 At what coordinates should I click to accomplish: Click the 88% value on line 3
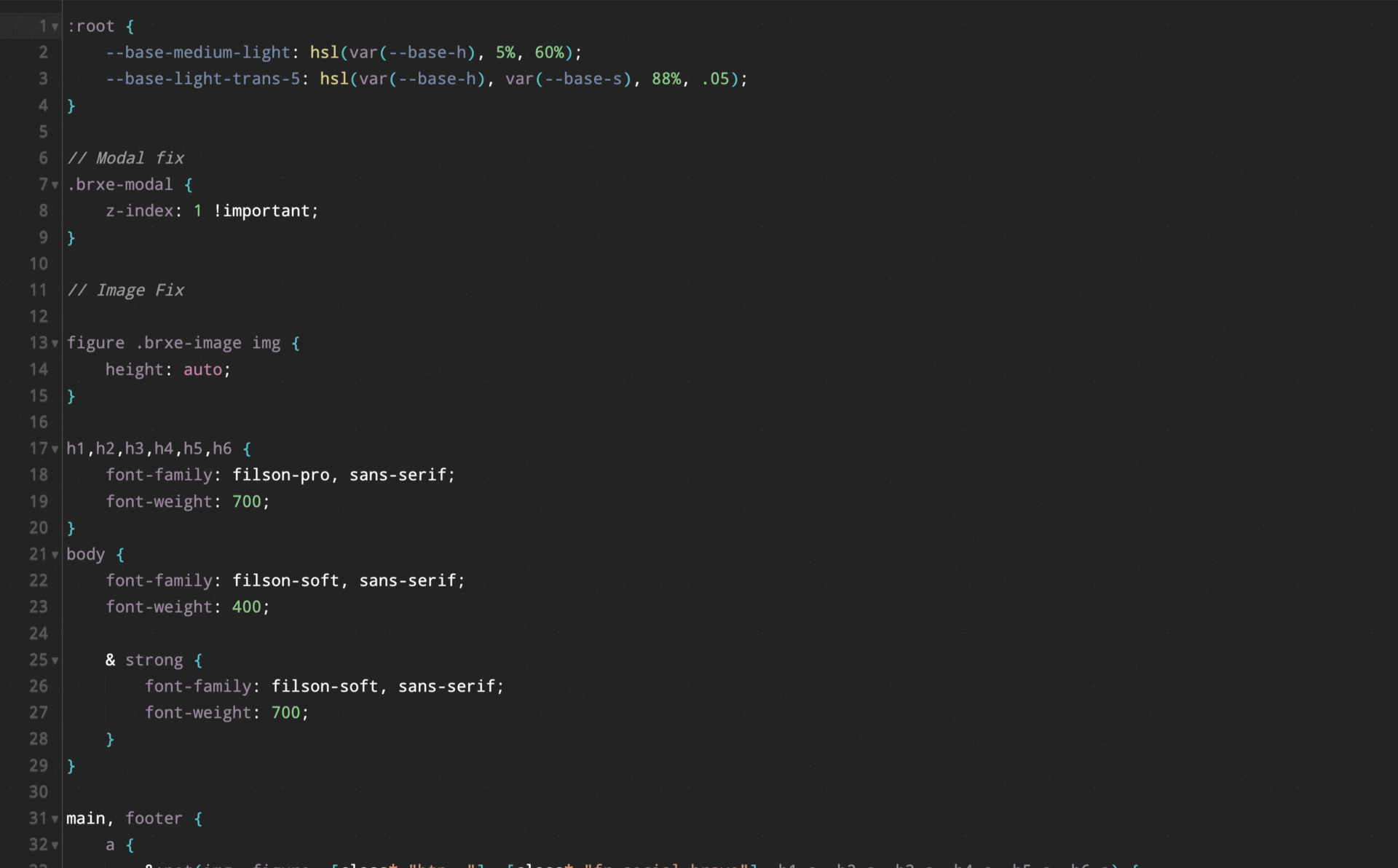pos(666,79)
